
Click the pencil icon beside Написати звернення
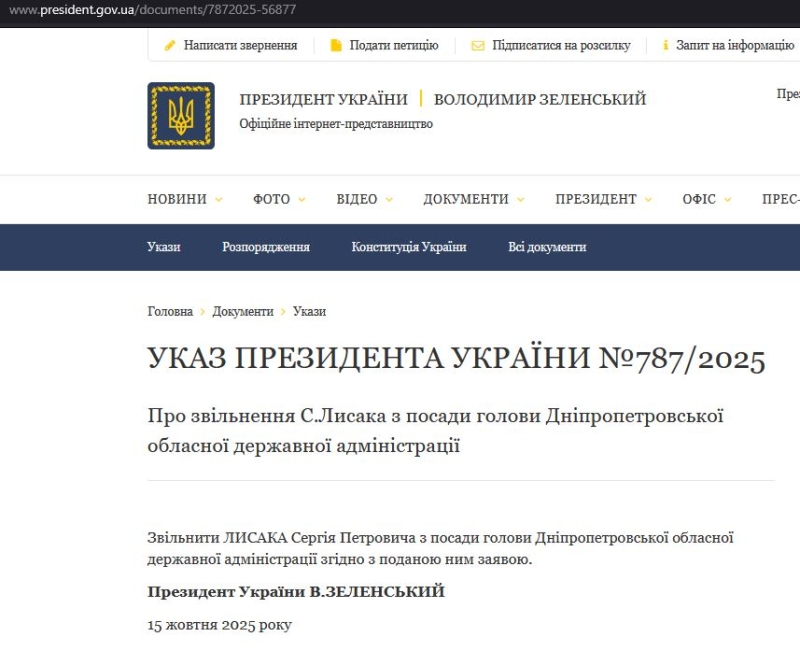[x=170, y=45]
